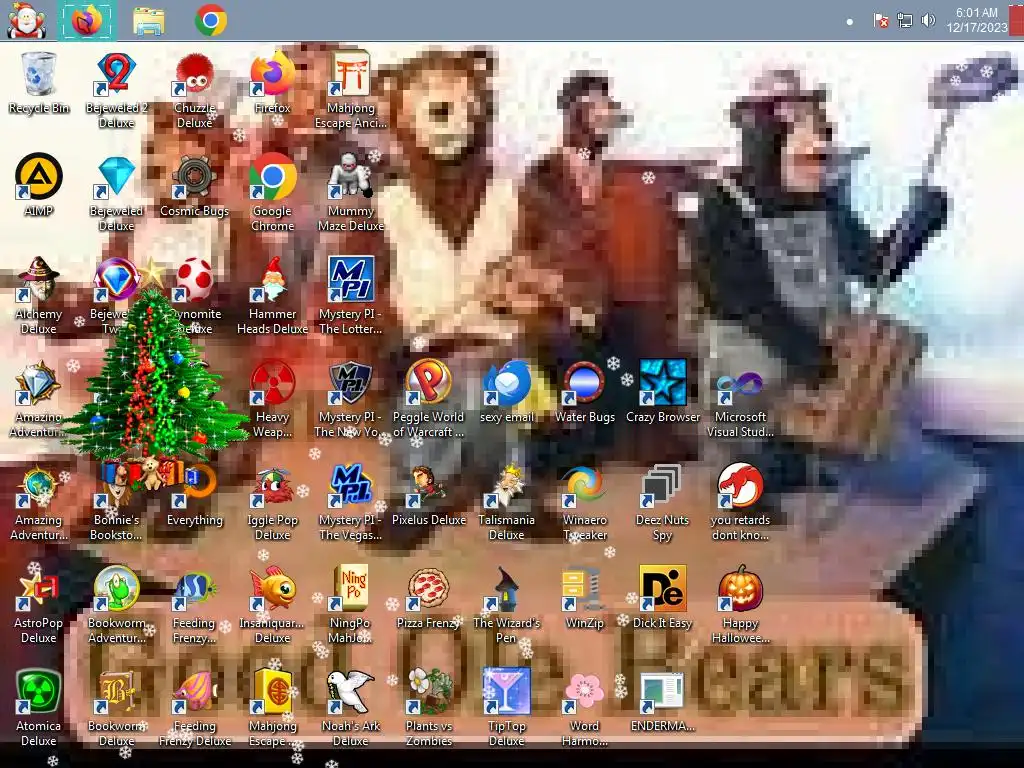Viewport: 1024px width, 768px height.
Task: Open Bookworm Deluxe shortcut
Action: (x=116, y=708)
